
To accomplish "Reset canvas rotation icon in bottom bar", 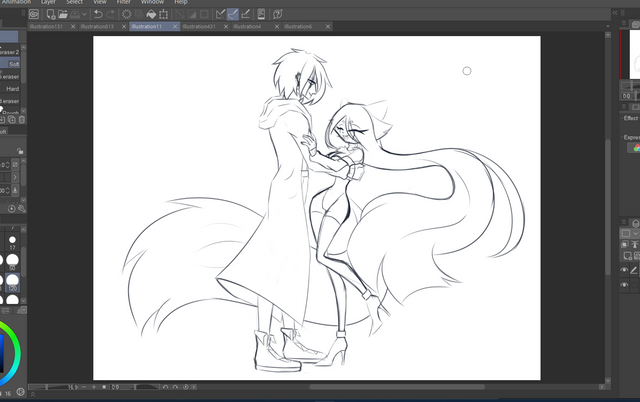I will [x=186, y=387].
